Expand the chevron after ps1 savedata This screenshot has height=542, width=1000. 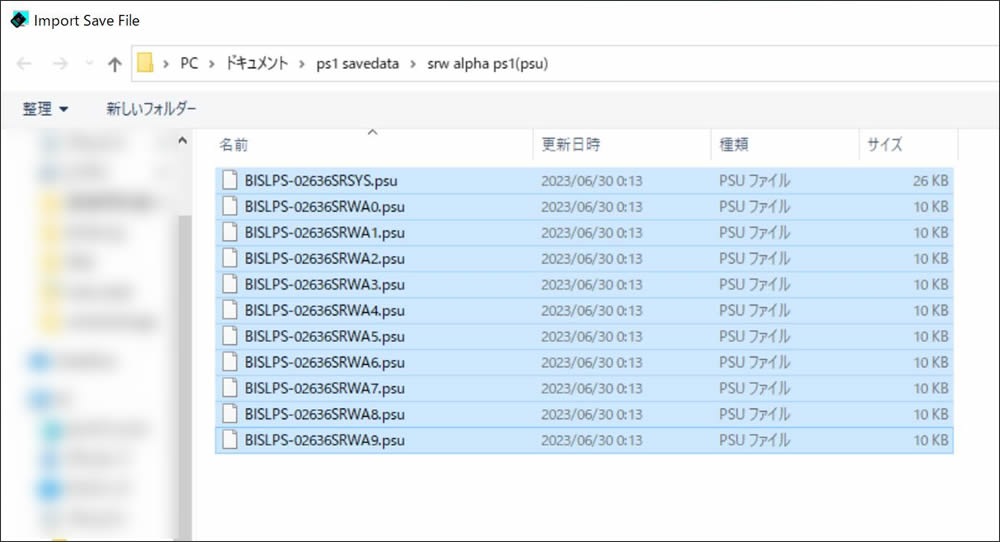tap(413, 64)
